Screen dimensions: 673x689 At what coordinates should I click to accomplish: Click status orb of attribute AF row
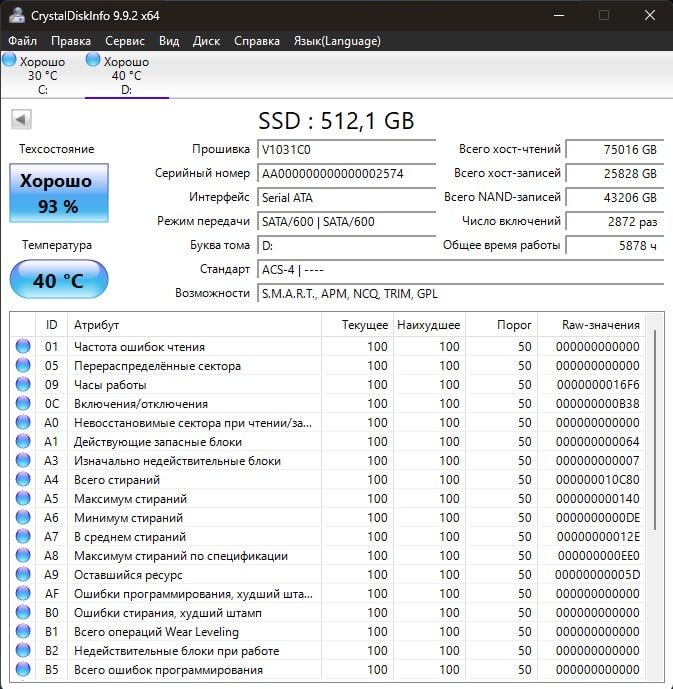tap(23, 594)
